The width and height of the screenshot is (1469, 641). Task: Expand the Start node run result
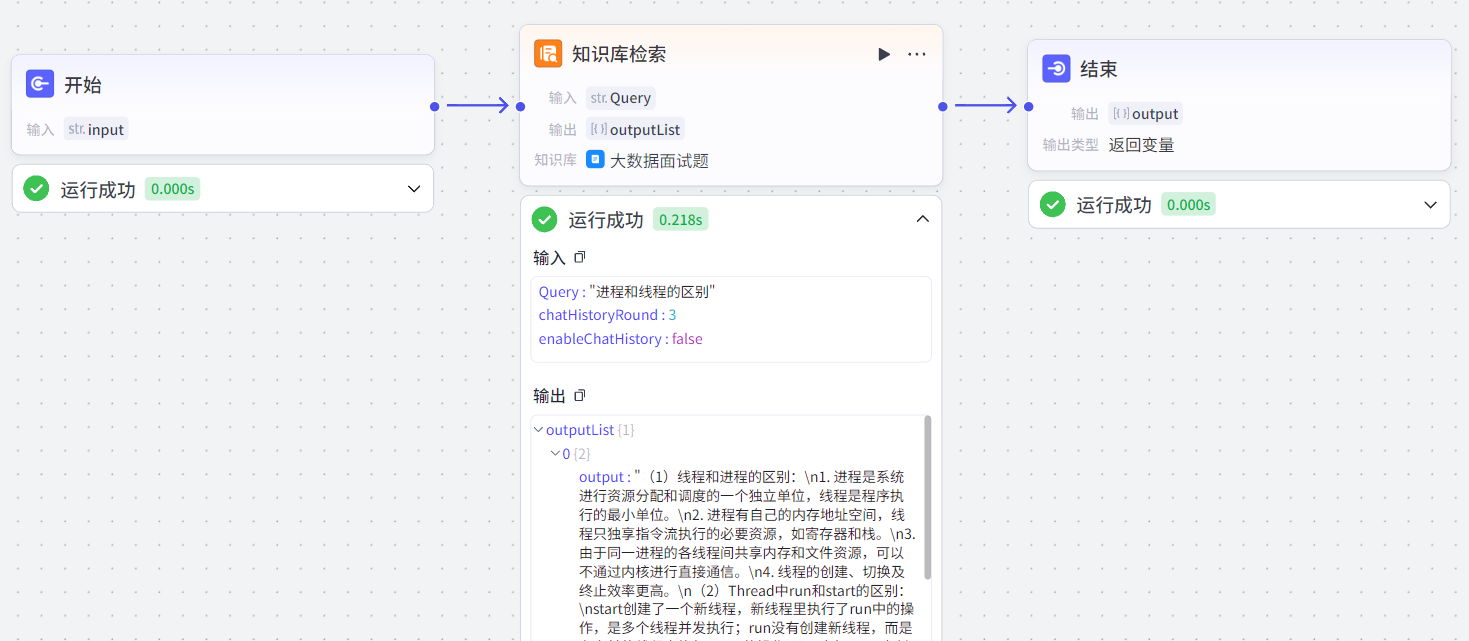(x=414, y=189)
